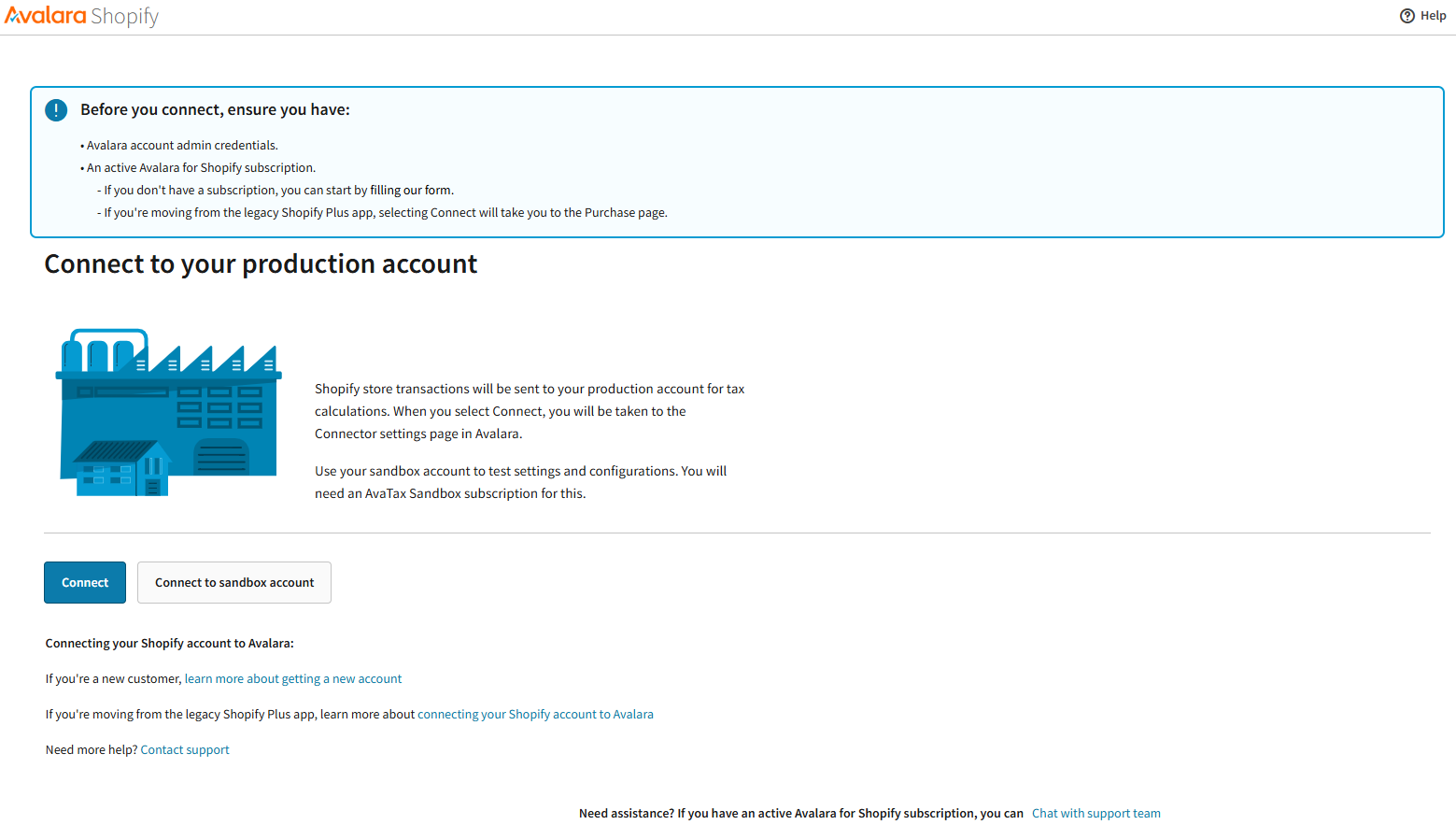Click the legacy Shopify Plus app bullet in alert
Viewport: 1456px width, 839px height.
[382, 213]
